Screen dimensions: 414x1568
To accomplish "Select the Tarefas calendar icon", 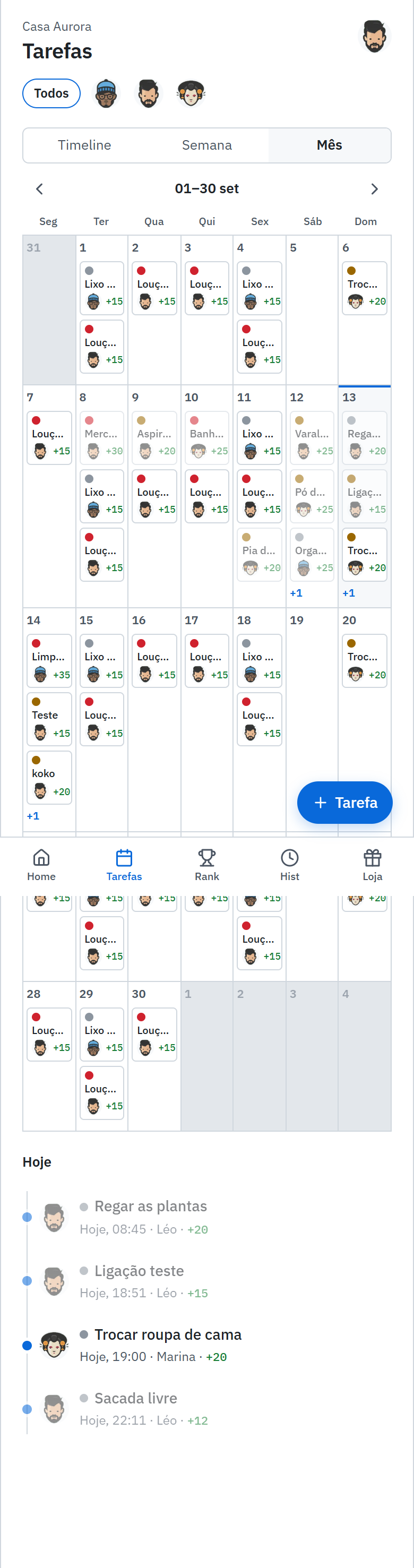I will (x=124, y=858).
